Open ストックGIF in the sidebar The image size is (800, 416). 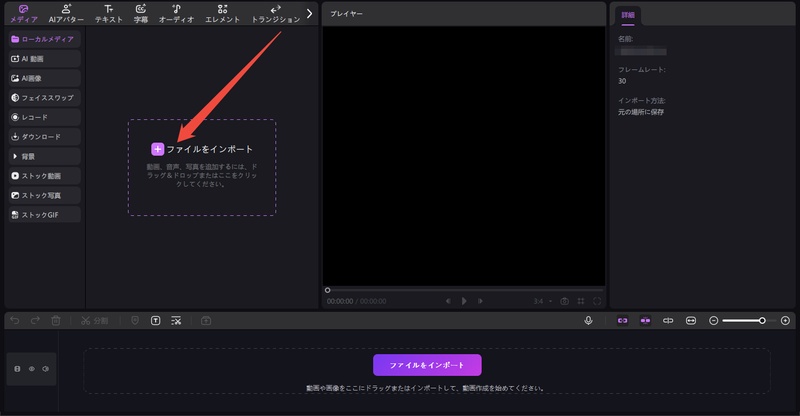pos(45,215)
